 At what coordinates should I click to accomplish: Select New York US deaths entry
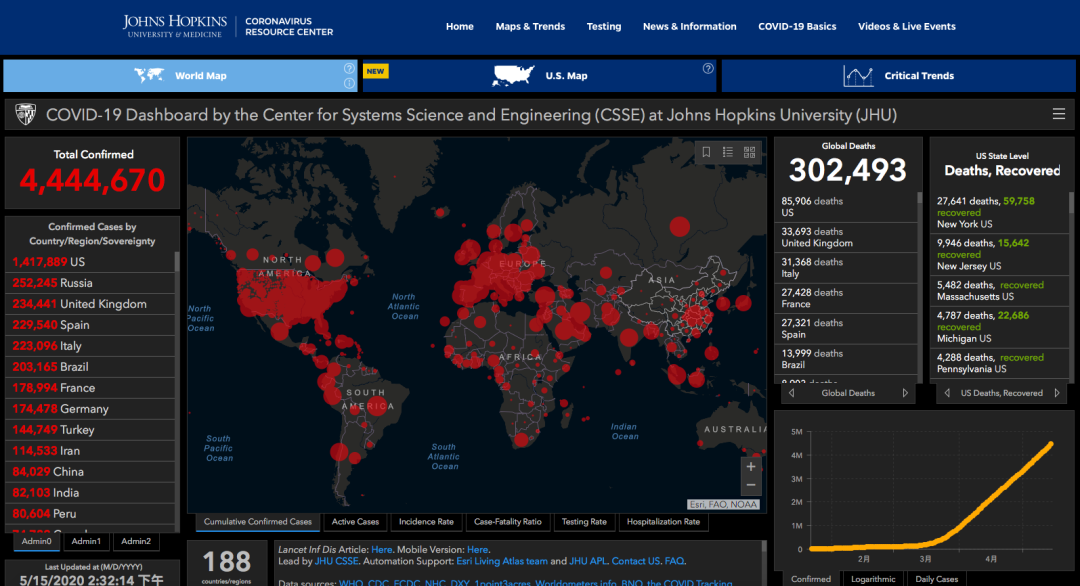tap(999, 212)
